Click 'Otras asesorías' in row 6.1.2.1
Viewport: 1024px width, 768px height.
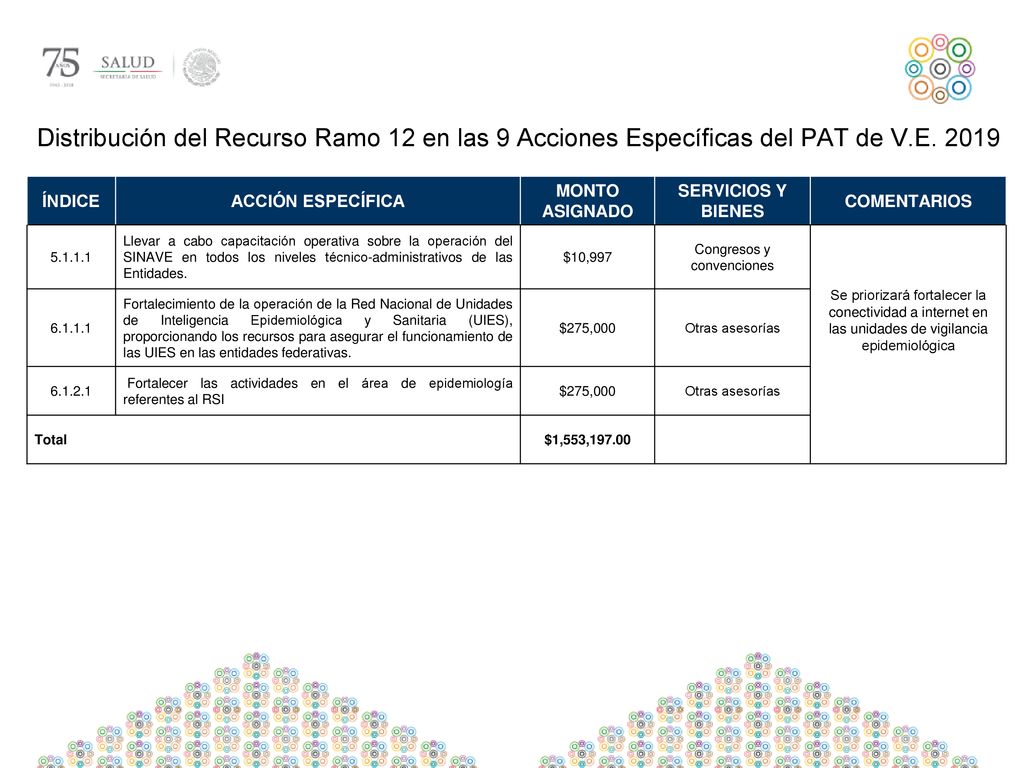(x=732, y=391)
